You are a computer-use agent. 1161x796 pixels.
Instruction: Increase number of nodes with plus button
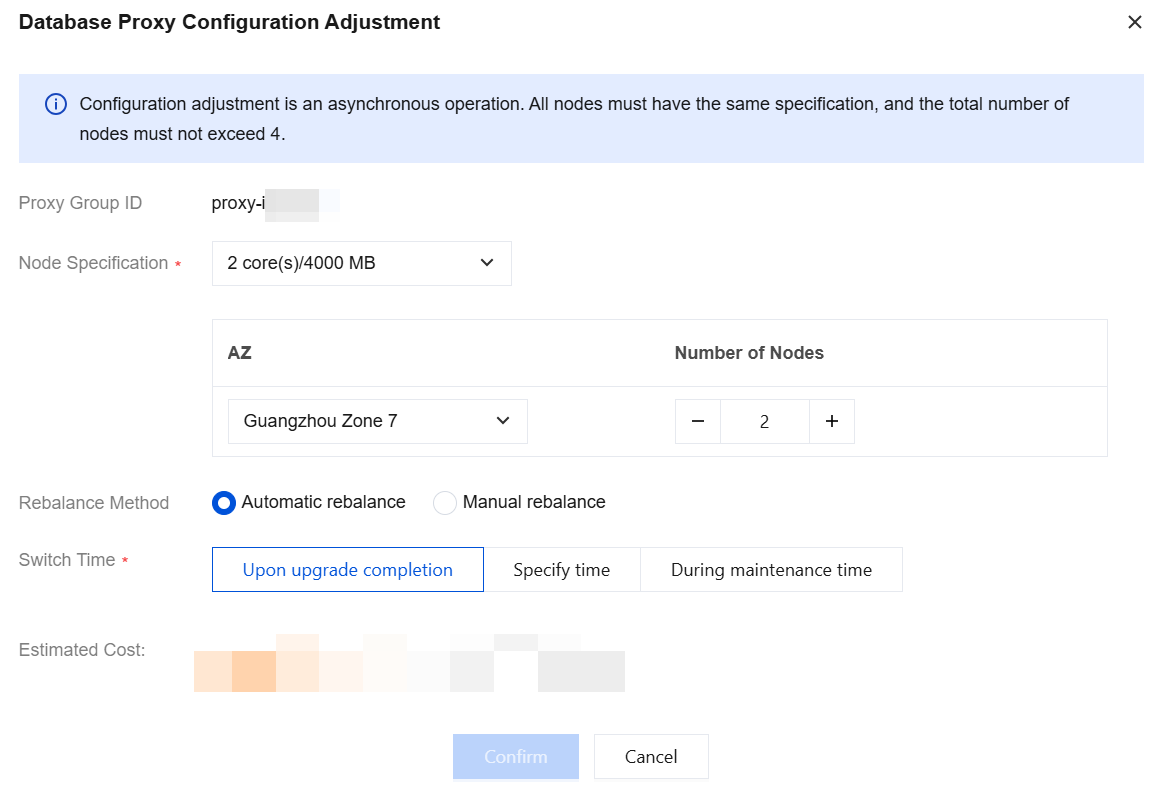tap(832, 421)
